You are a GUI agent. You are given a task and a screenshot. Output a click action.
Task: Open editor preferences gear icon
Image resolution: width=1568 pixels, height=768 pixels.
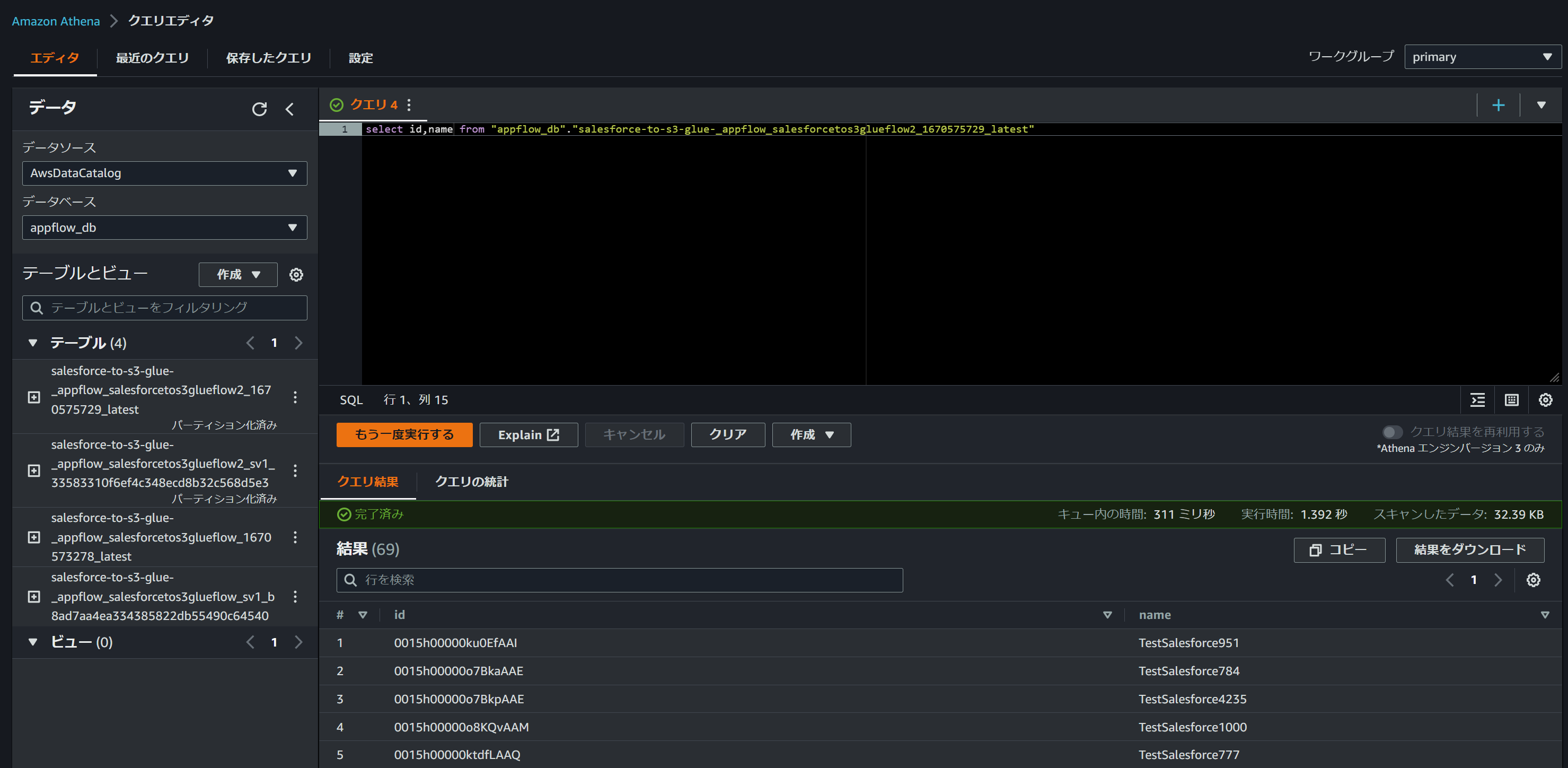point(1545,399)
